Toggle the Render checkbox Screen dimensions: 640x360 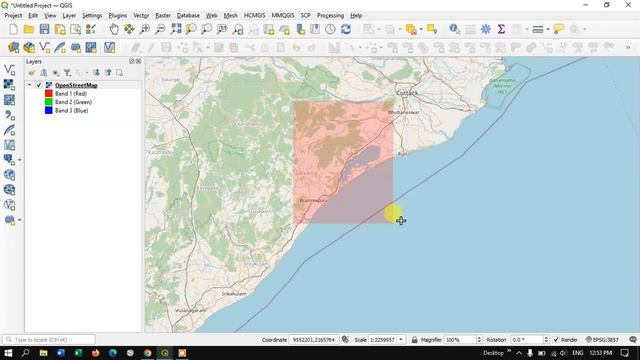click(556, 340)
